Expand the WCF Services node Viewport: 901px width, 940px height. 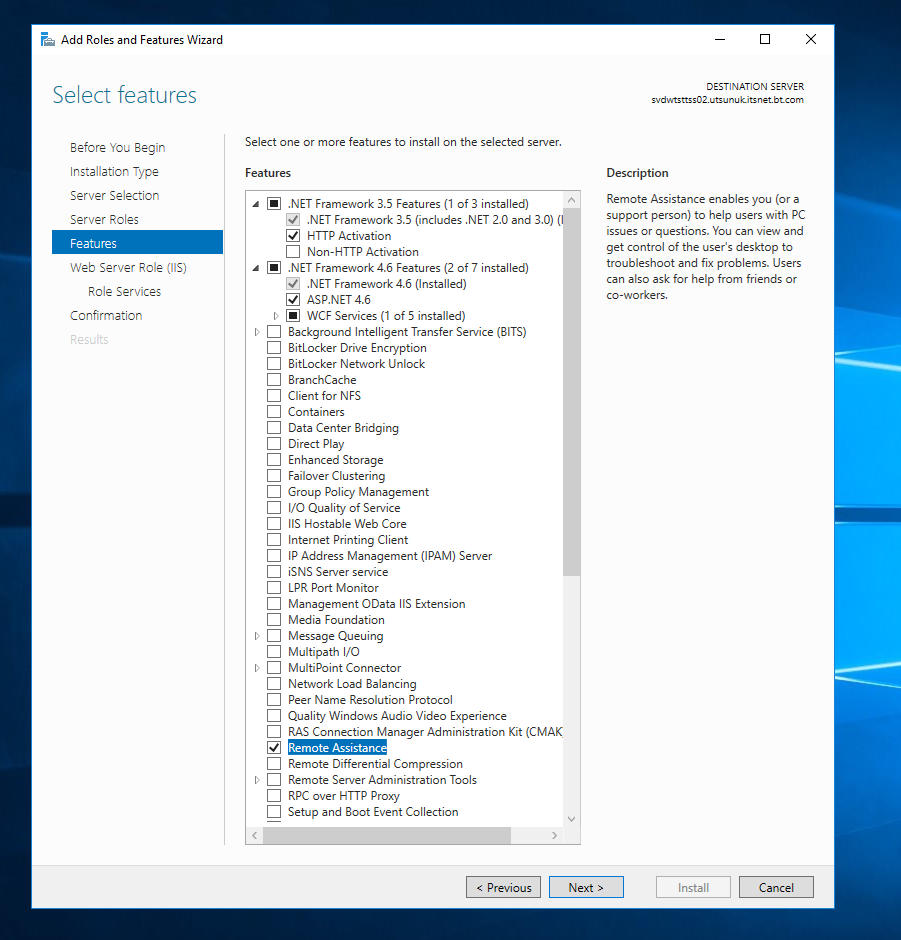pyautogui.click(x=276, y=316)
